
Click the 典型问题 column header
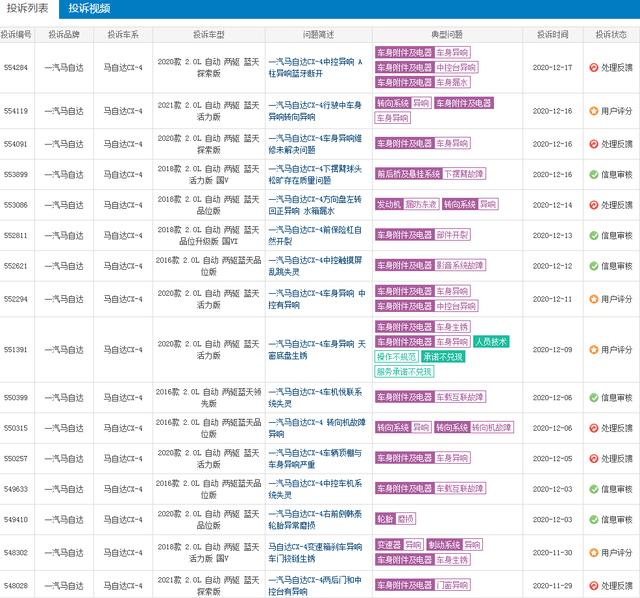click(x=447, y=35)
